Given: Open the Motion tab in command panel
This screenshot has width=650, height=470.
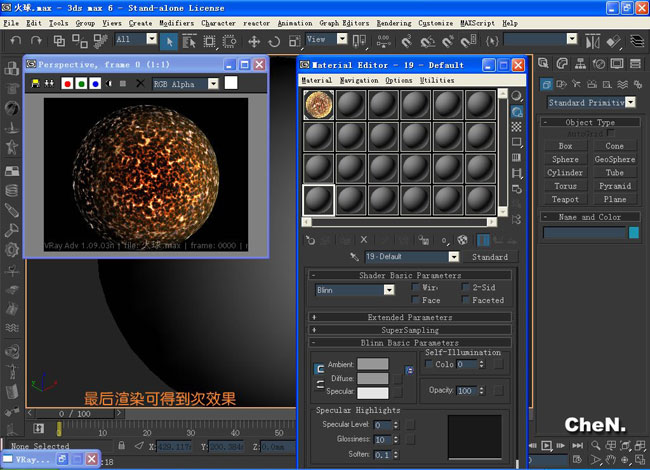Looking at the screenshot, I should (599, 63).
